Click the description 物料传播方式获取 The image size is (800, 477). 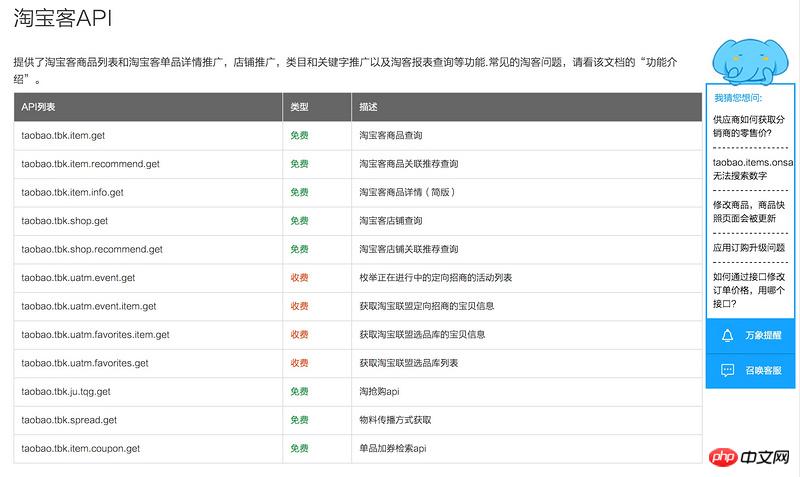(395, 420)
